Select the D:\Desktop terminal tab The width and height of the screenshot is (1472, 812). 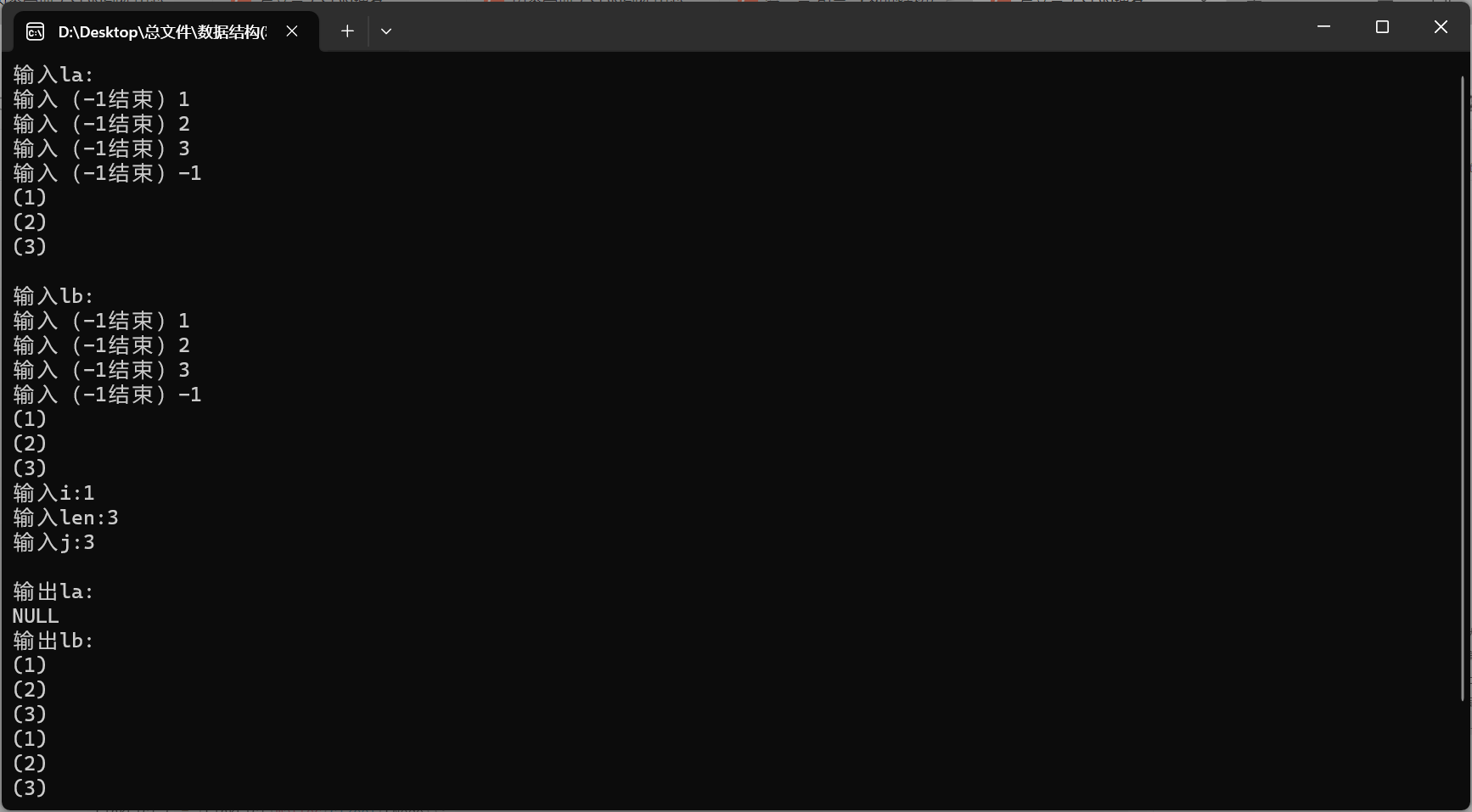click(166, 31)
